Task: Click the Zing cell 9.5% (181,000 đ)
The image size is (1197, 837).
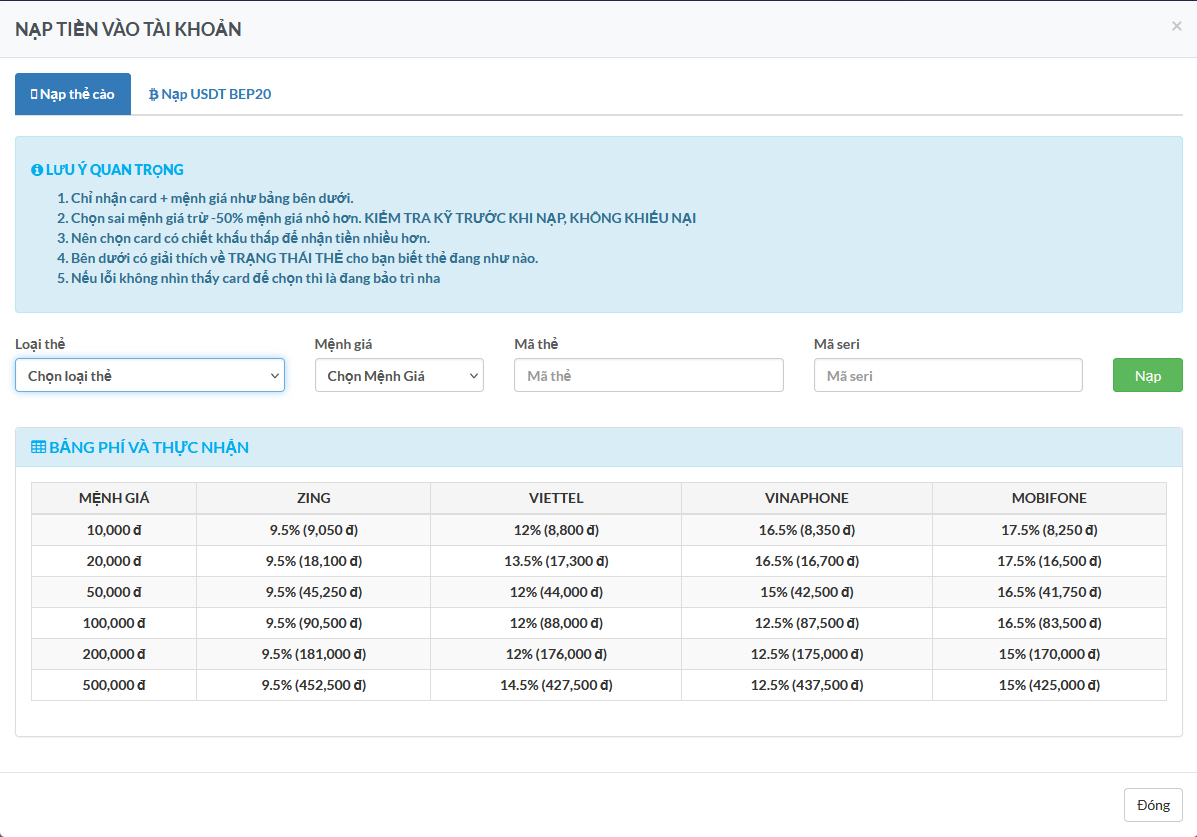Action: click(314, 654)
